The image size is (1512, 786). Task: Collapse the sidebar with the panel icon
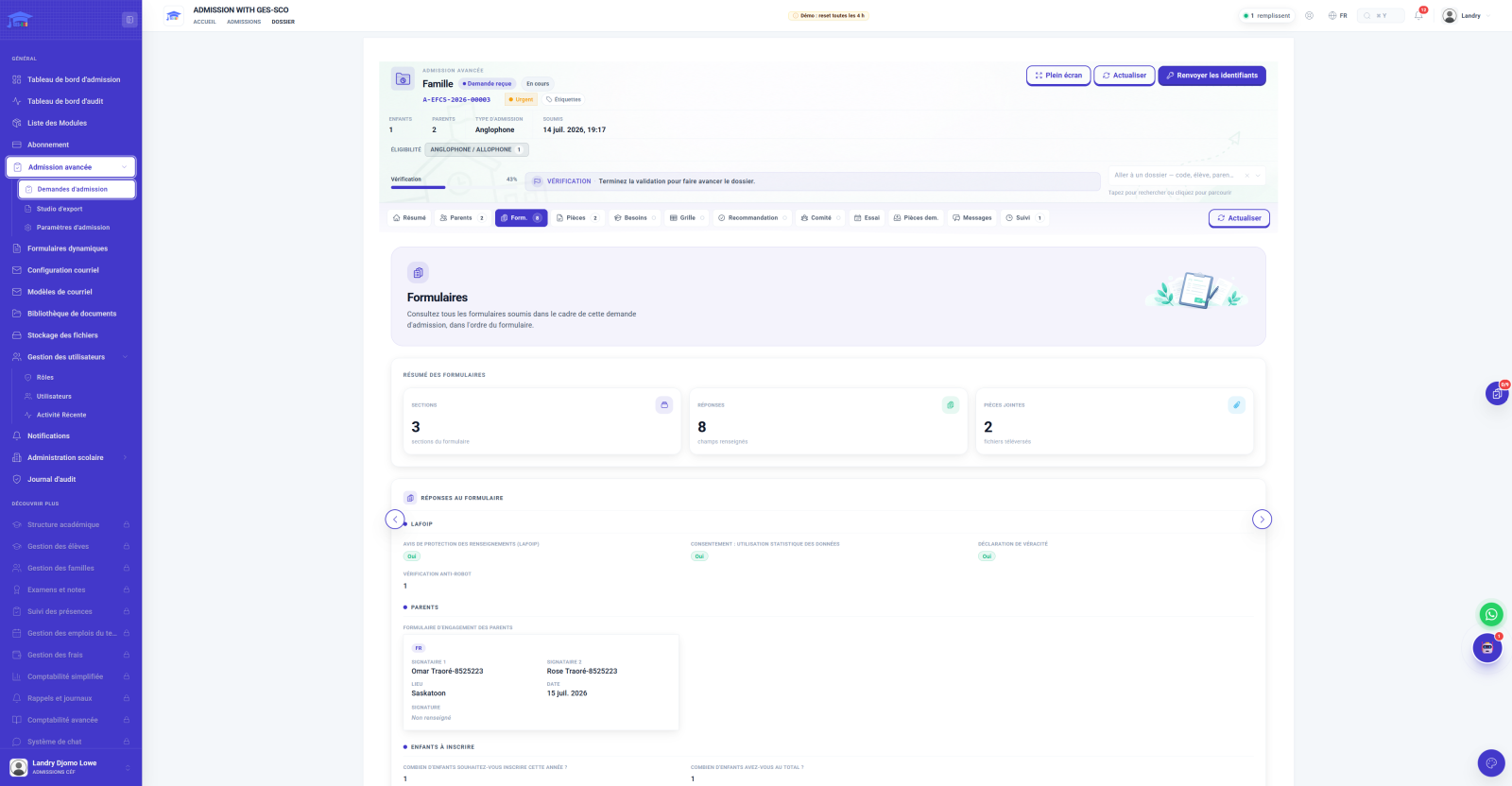point(129,20)
